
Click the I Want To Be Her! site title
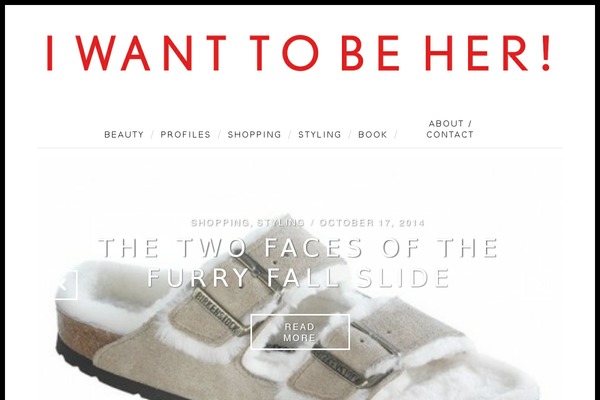click(299, 53)
